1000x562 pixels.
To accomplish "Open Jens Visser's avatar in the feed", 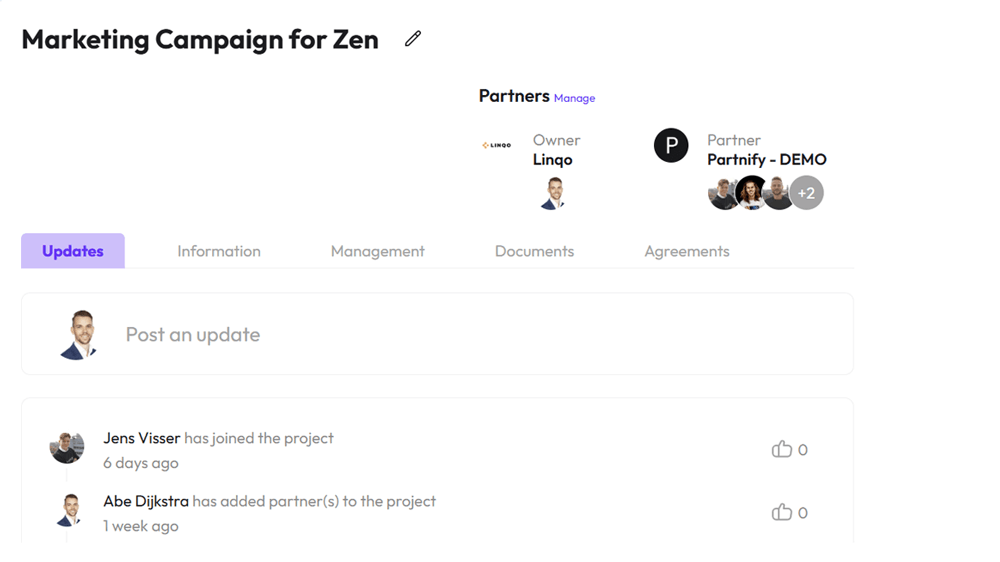I will (x=67, y=448).
